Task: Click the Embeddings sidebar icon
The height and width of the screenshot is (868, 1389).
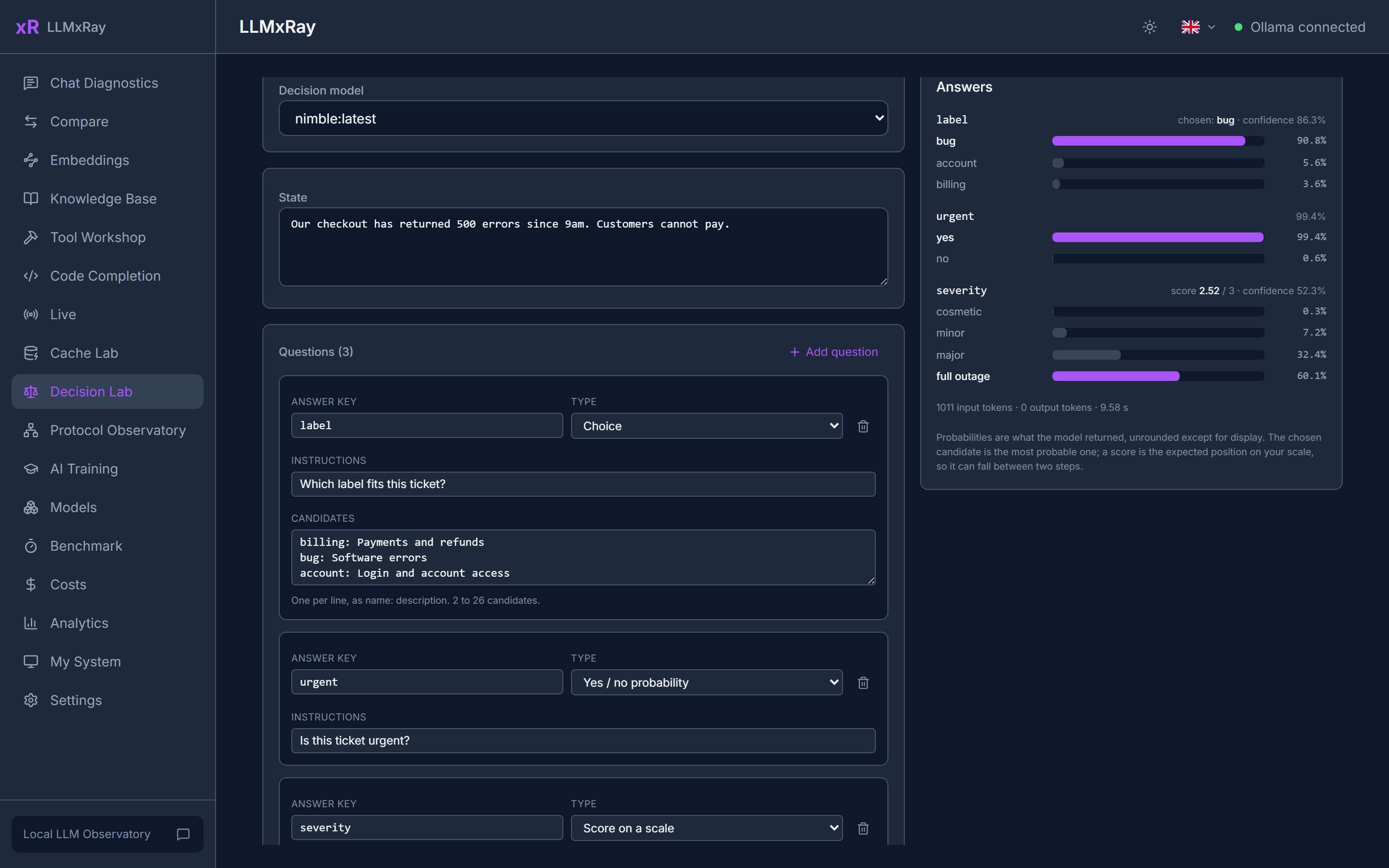Action: [31, 160]
